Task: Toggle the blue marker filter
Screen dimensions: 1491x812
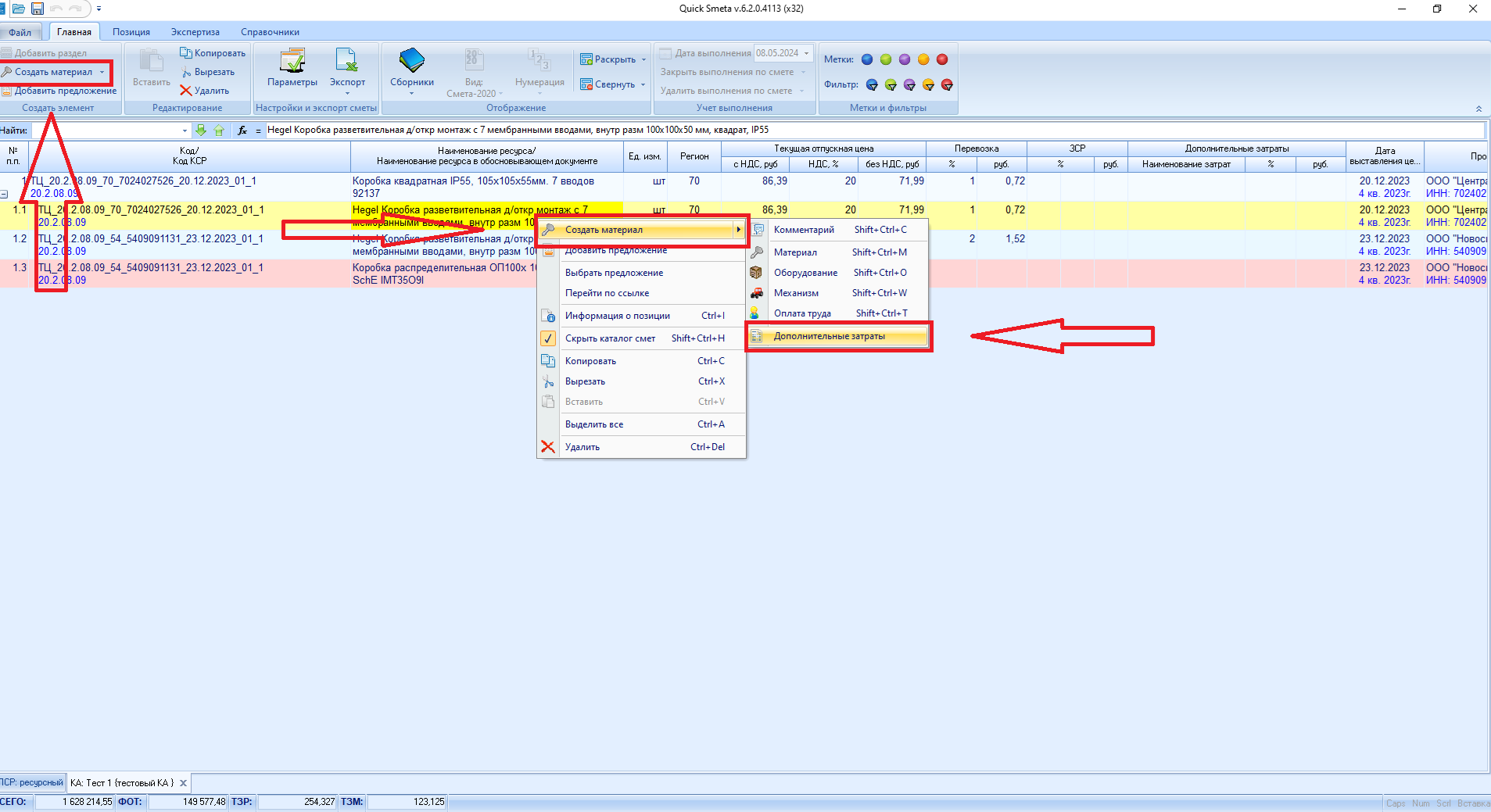Action: pos(872,84)
